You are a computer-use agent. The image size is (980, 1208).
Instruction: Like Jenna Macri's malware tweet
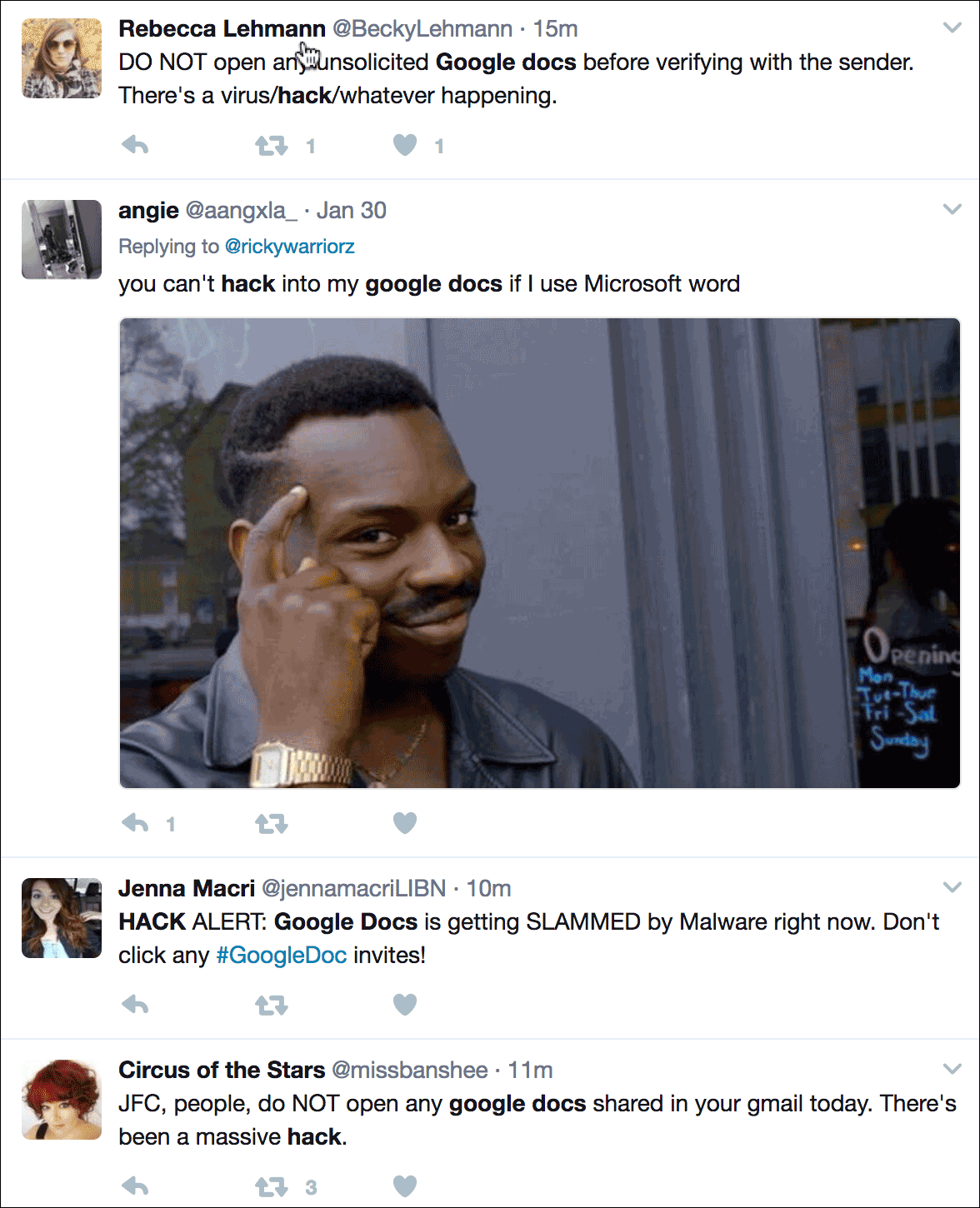[405, 1005]
